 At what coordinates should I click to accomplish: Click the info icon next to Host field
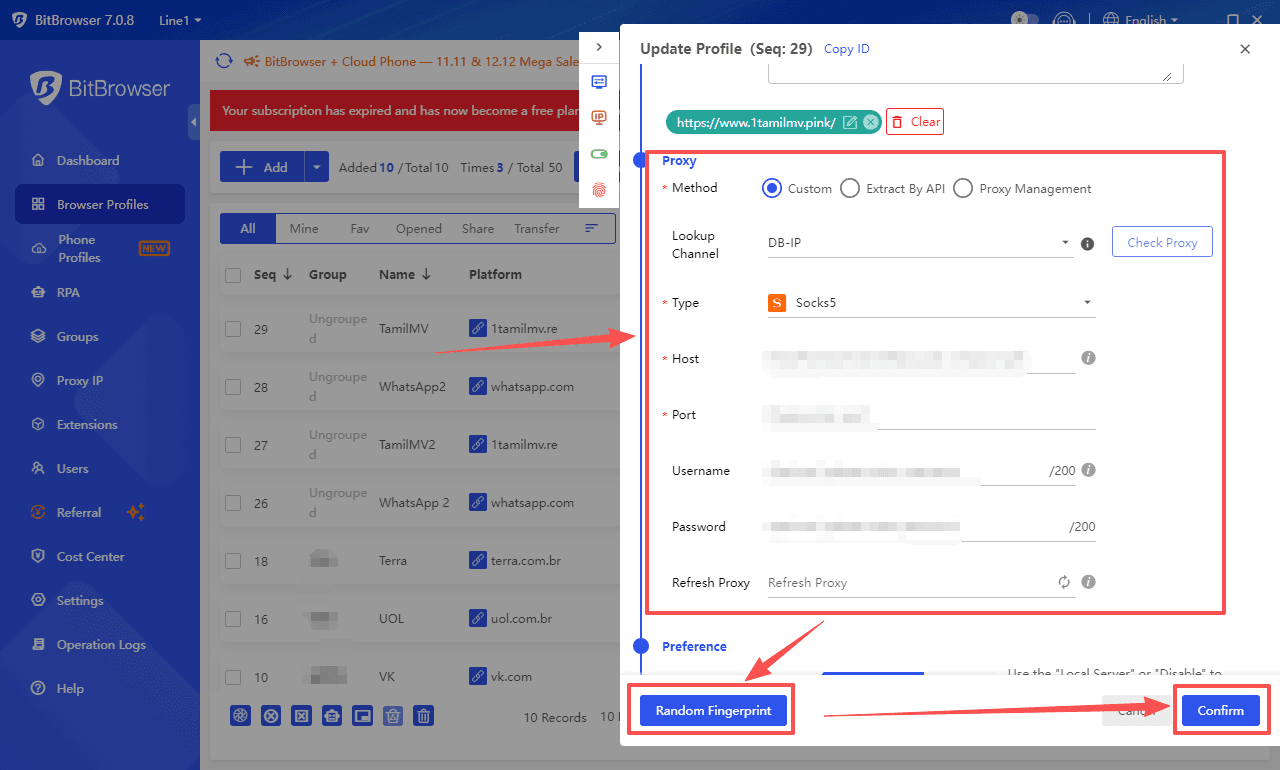click(x=1088, y=358)
